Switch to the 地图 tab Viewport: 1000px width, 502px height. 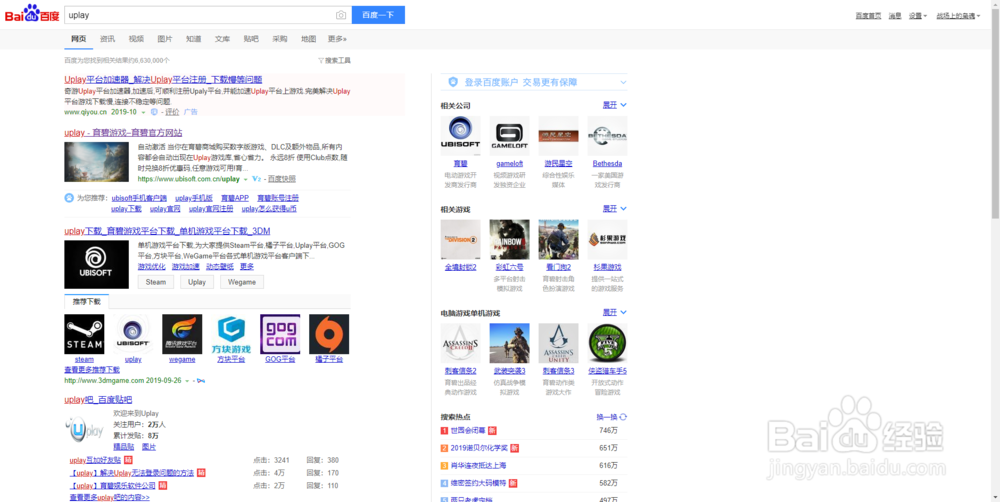click(308, 39)
